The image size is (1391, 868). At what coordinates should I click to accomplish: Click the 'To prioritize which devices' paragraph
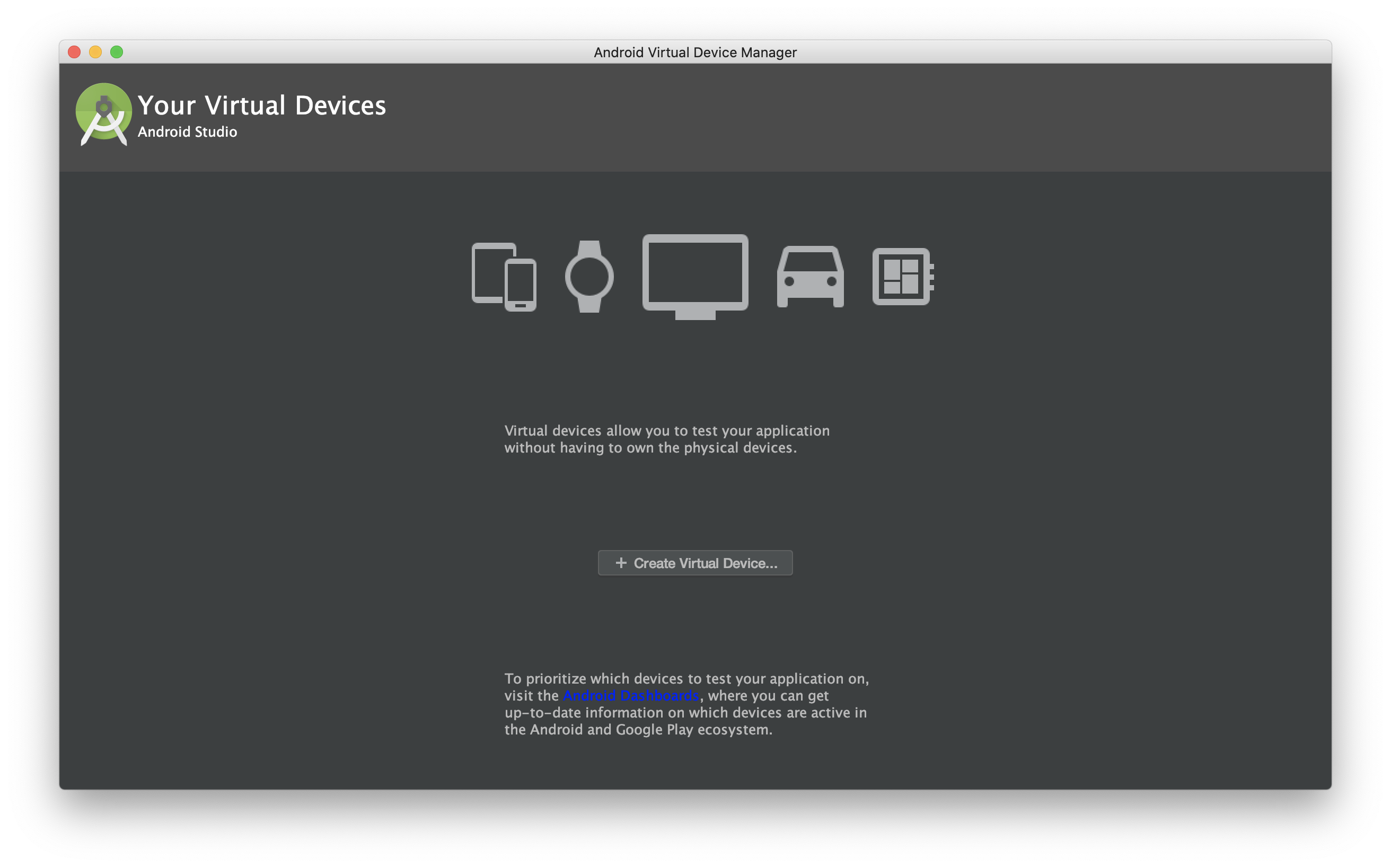(686, 678)
